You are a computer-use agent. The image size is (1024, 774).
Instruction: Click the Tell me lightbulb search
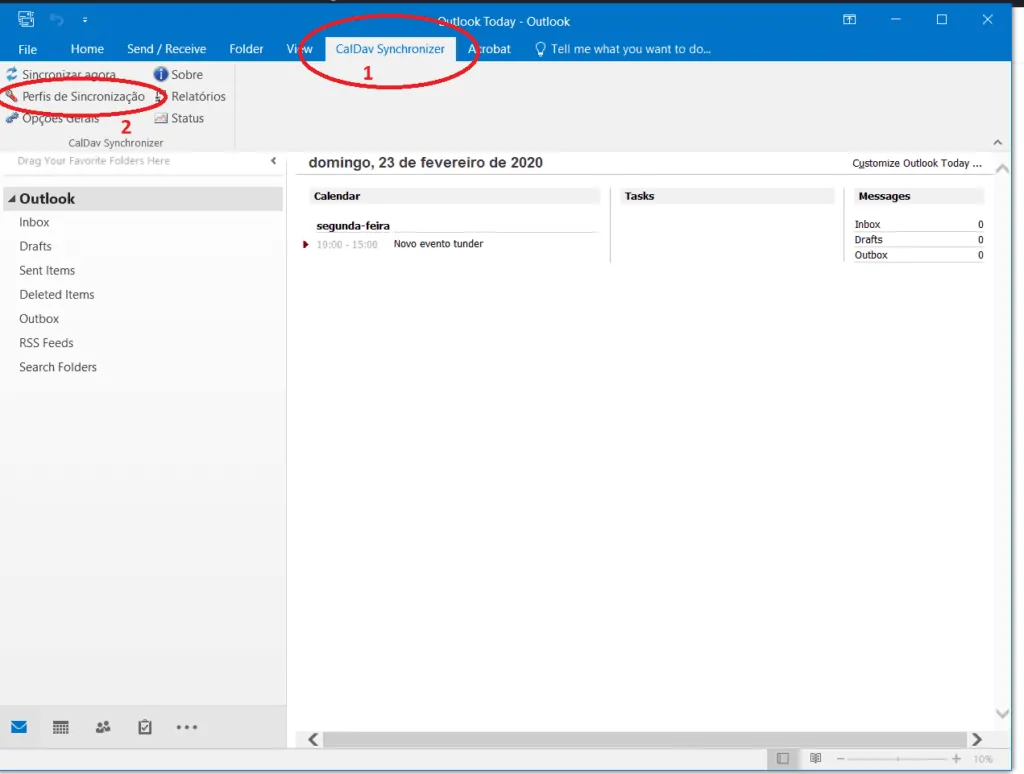622,49
